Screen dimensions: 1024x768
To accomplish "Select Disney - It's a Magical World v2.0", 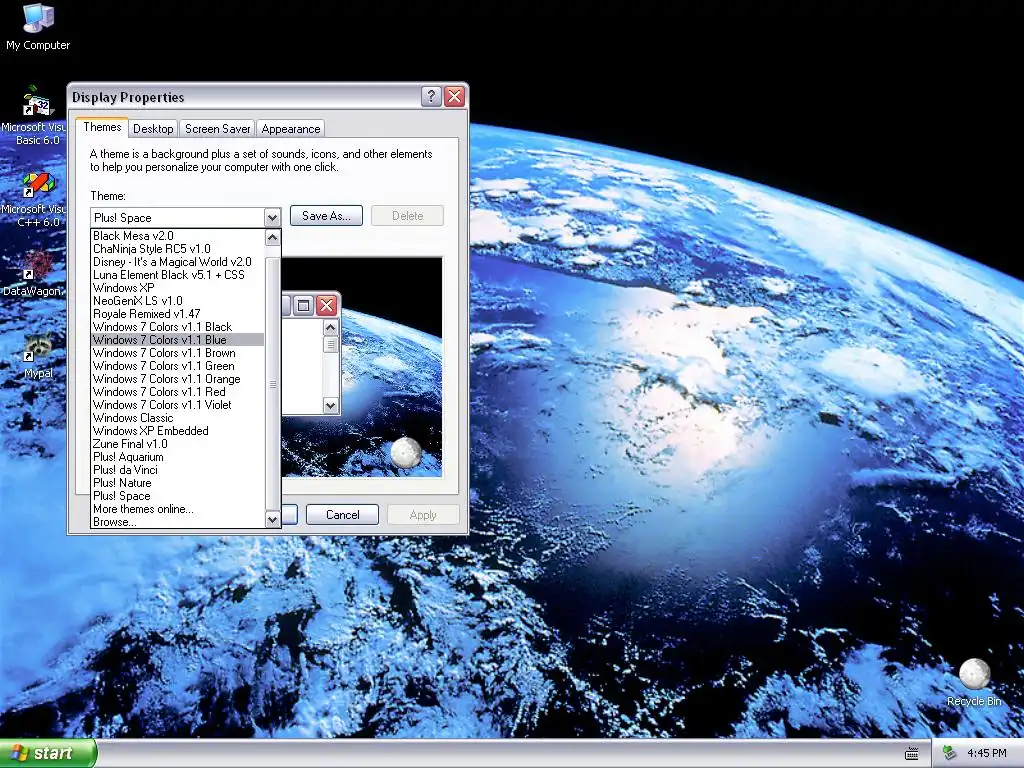I will pyautogui.click(x=178, y=262).
